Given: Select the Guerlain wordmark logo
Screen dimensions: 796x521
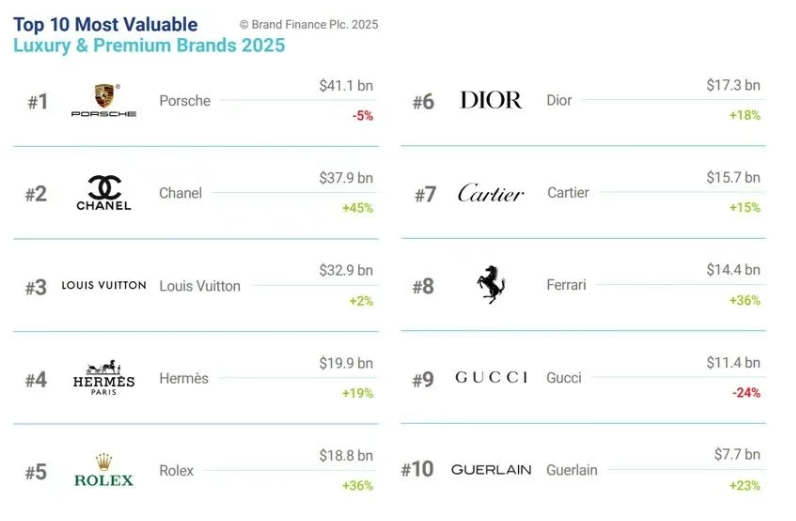Looking at the screenshot, I should tap(490, 470).
